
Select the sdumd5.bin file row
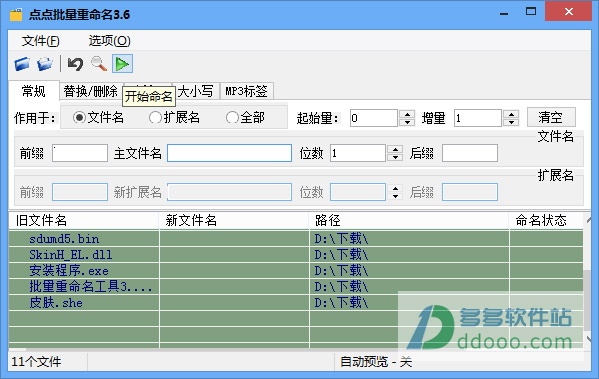(296, 239)
